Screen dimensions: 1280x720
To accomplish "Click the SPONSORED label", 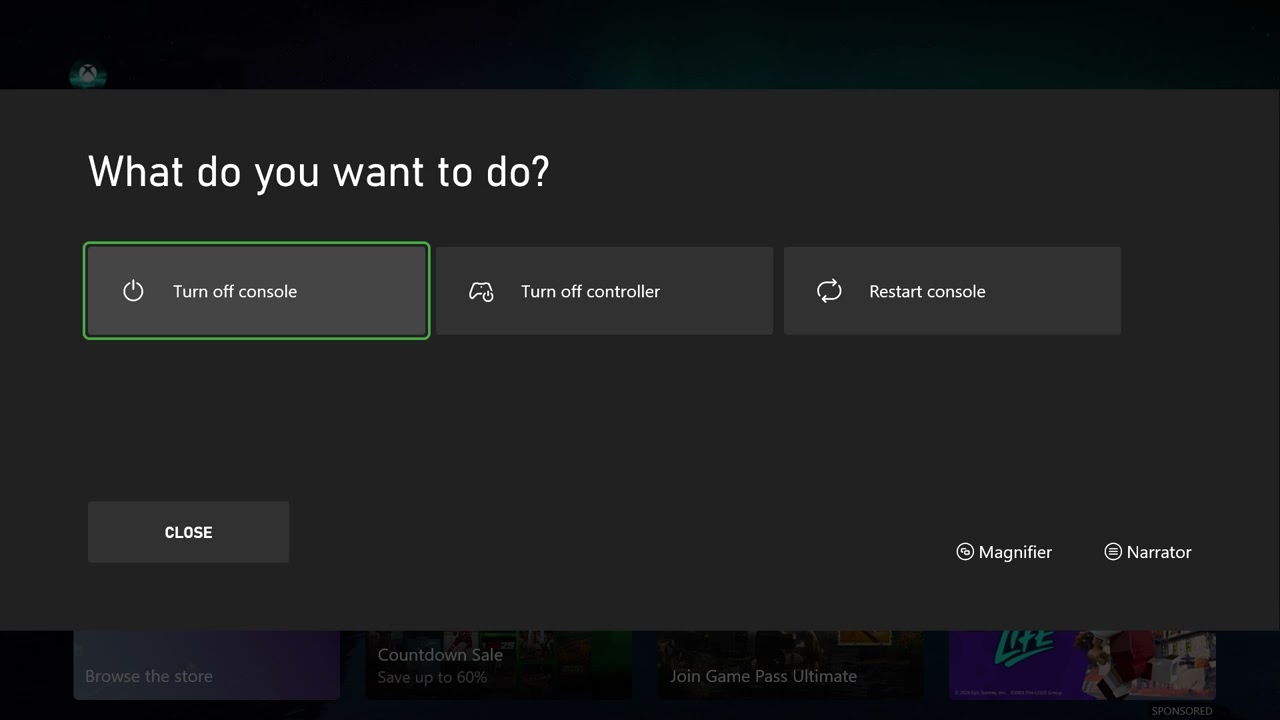I will click(1182, 711).
